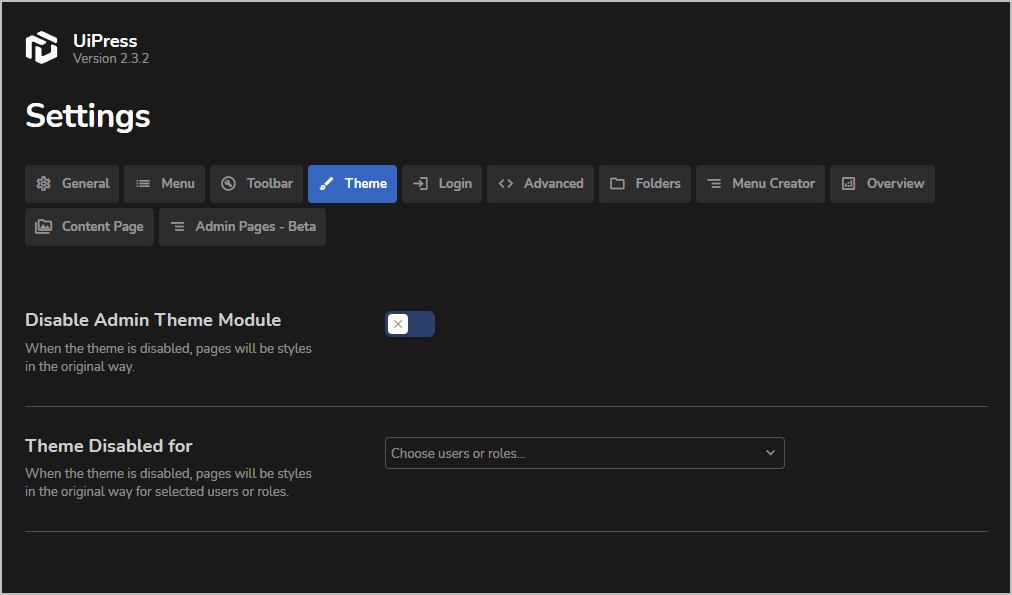Click the folder icon on Folders tab
Viewport: 1012px width, 595px height.
(617, 184)
